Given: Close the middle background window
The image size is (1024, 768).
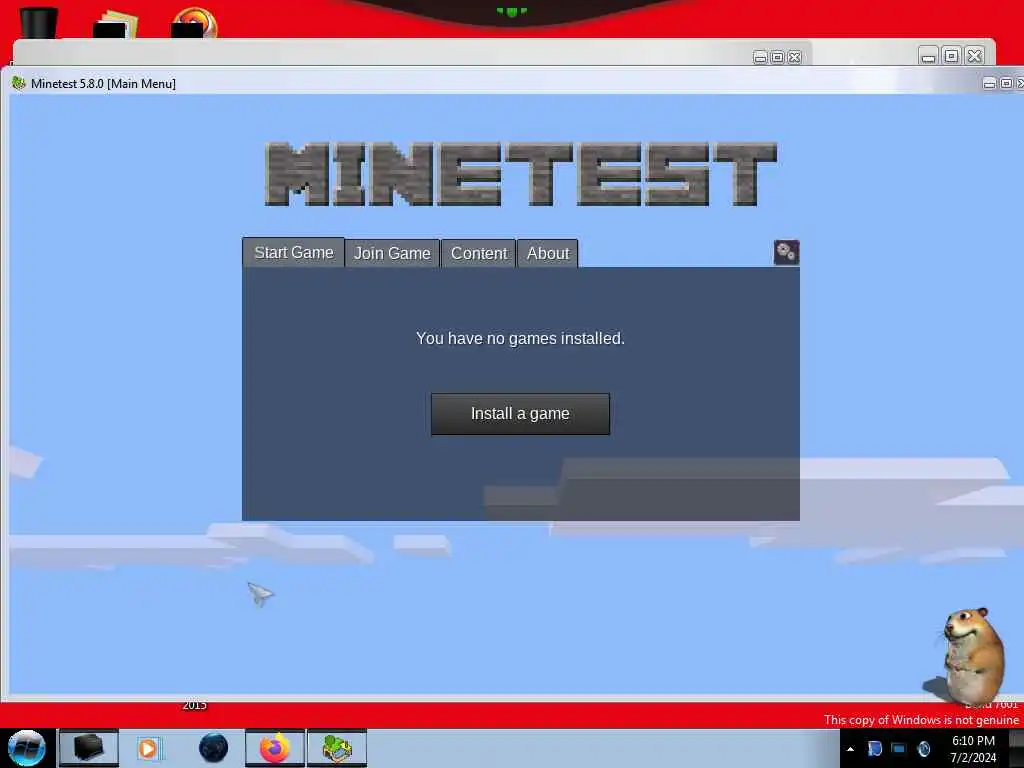Looking at the screenshot, I should click(794, 57).
